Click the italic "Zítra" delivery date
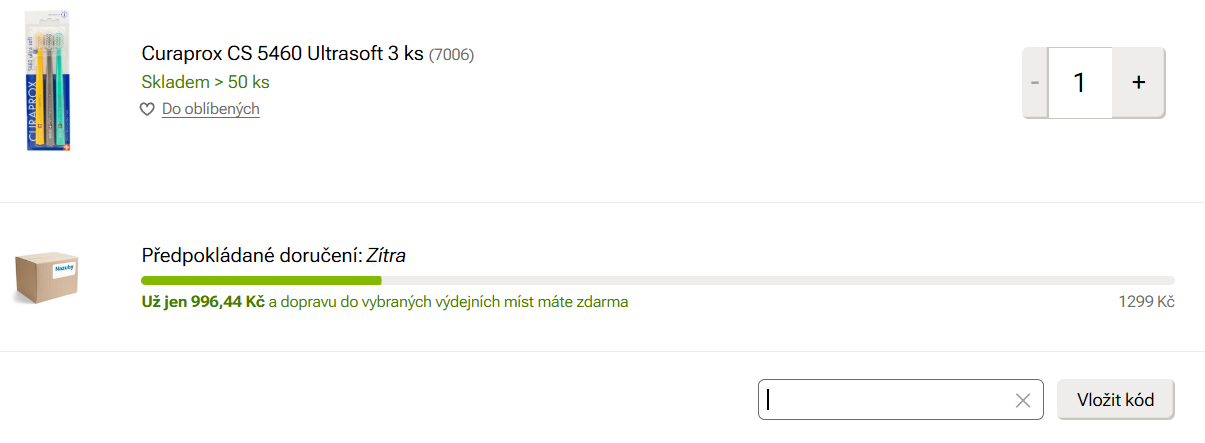 [386, 256]
